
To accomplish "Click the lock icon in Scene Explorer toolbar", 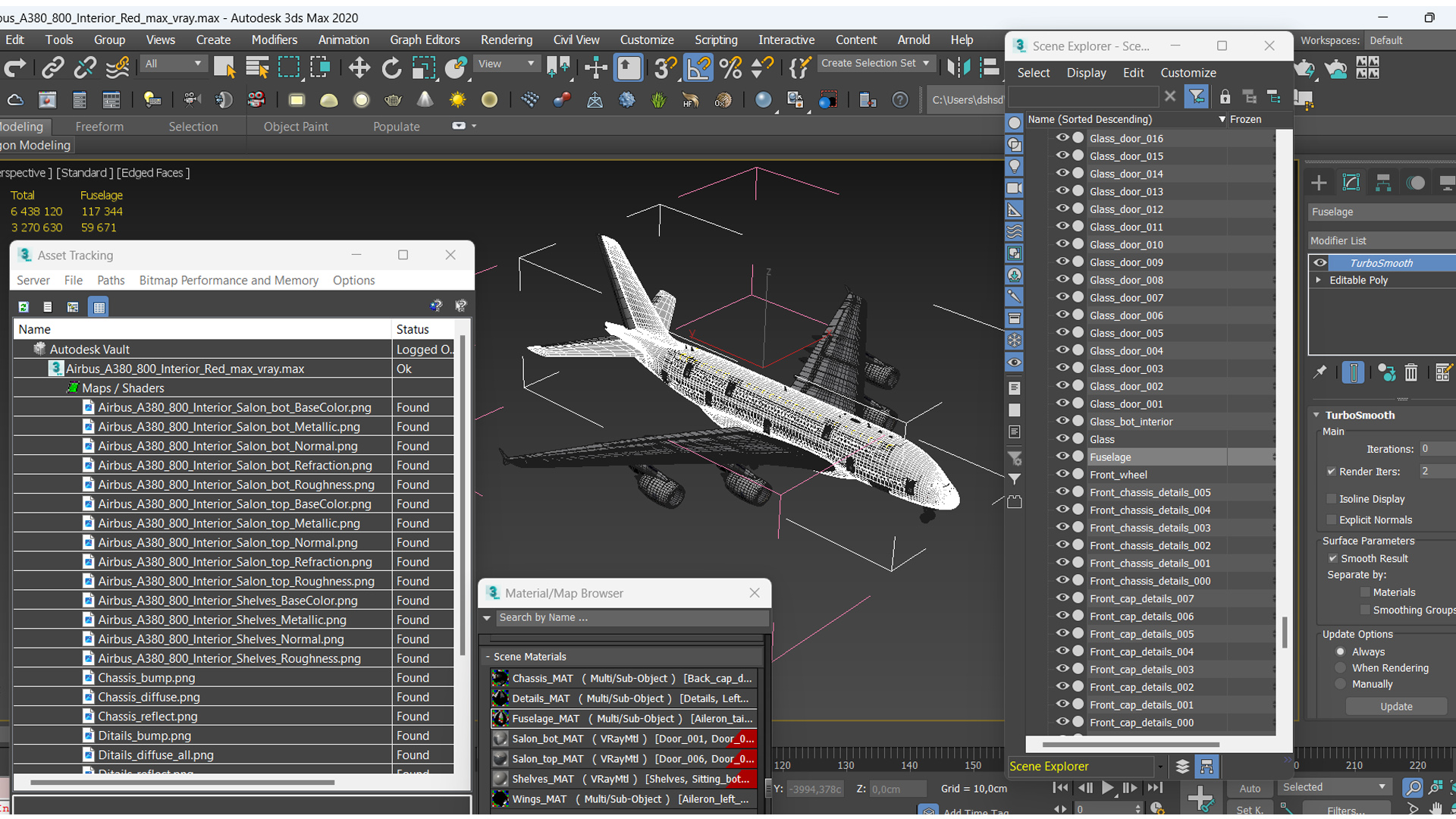I will point(1225,97).
